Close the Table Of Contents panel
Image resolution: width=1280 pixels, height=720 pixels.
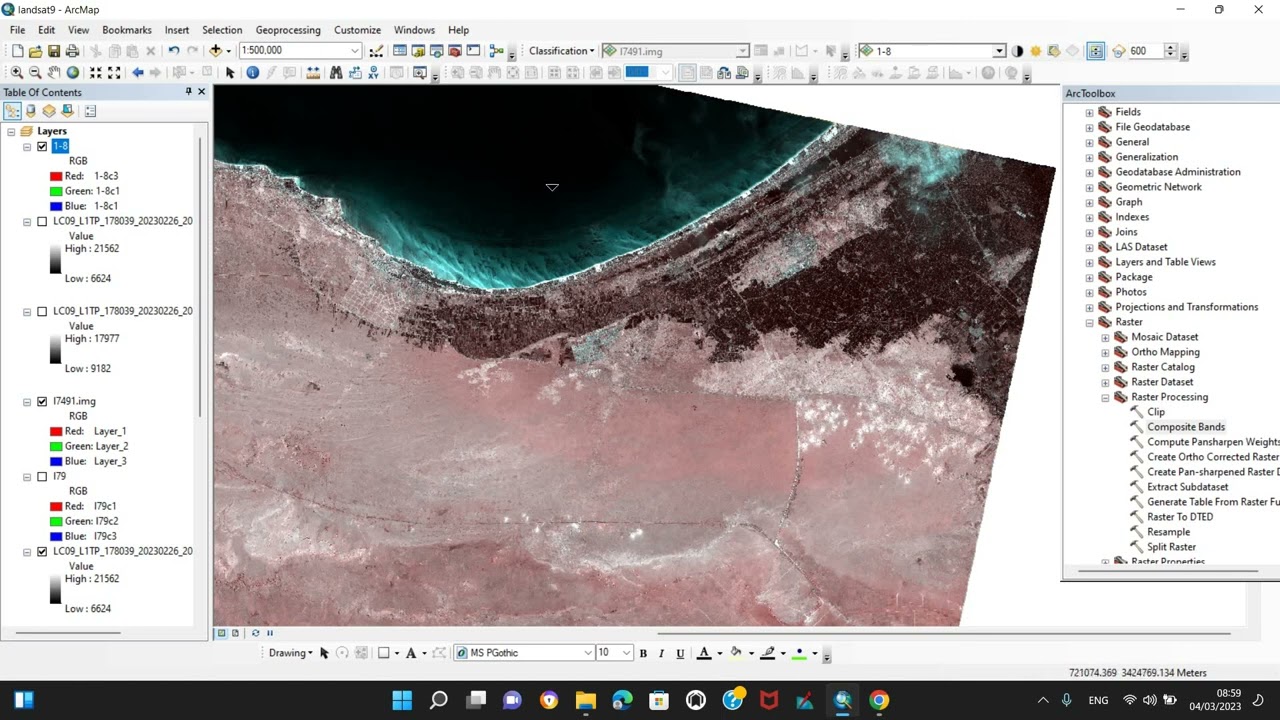pyautogui.click(x=201, y=92)
